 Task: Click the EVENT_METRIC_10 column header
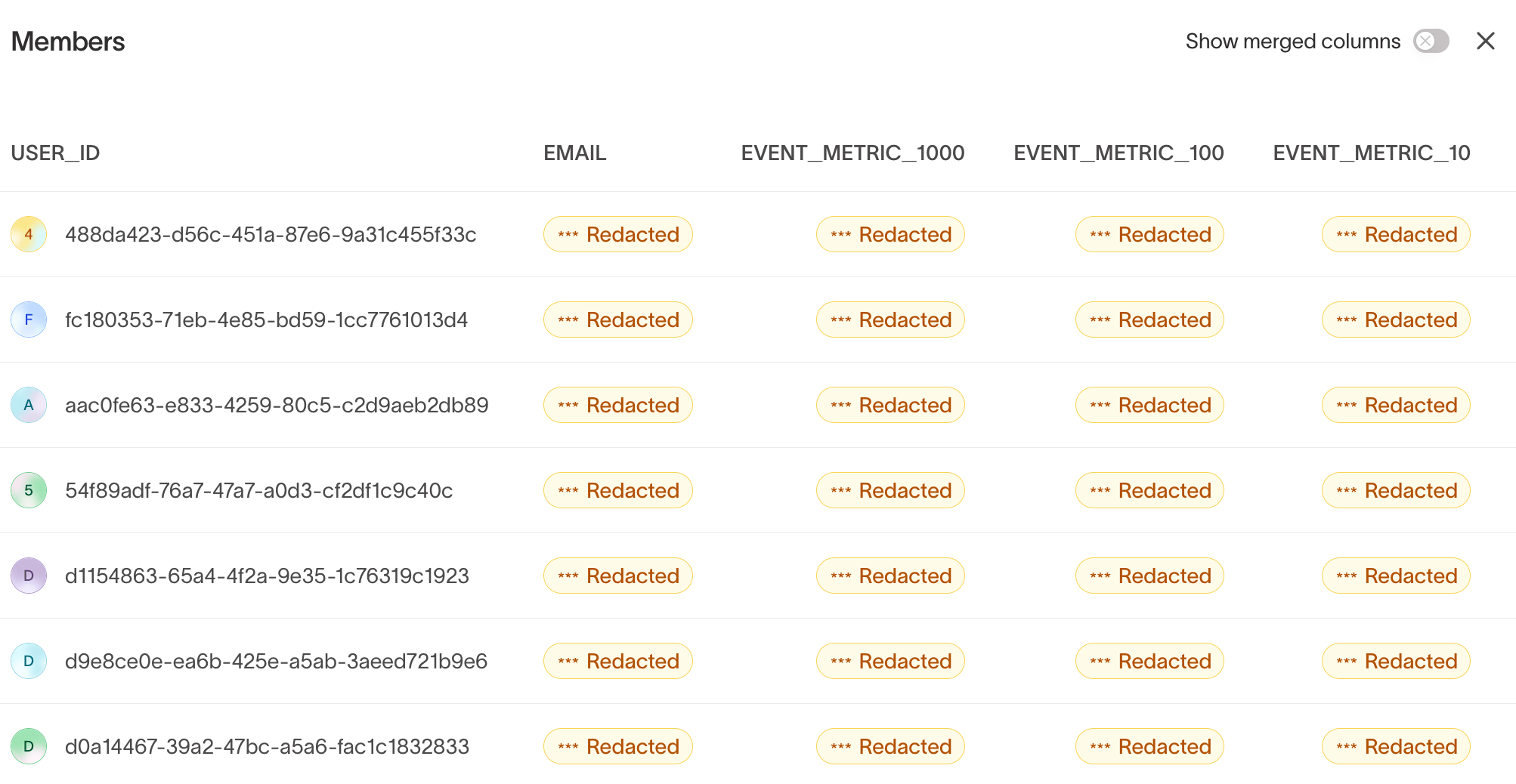point(1371,153)
